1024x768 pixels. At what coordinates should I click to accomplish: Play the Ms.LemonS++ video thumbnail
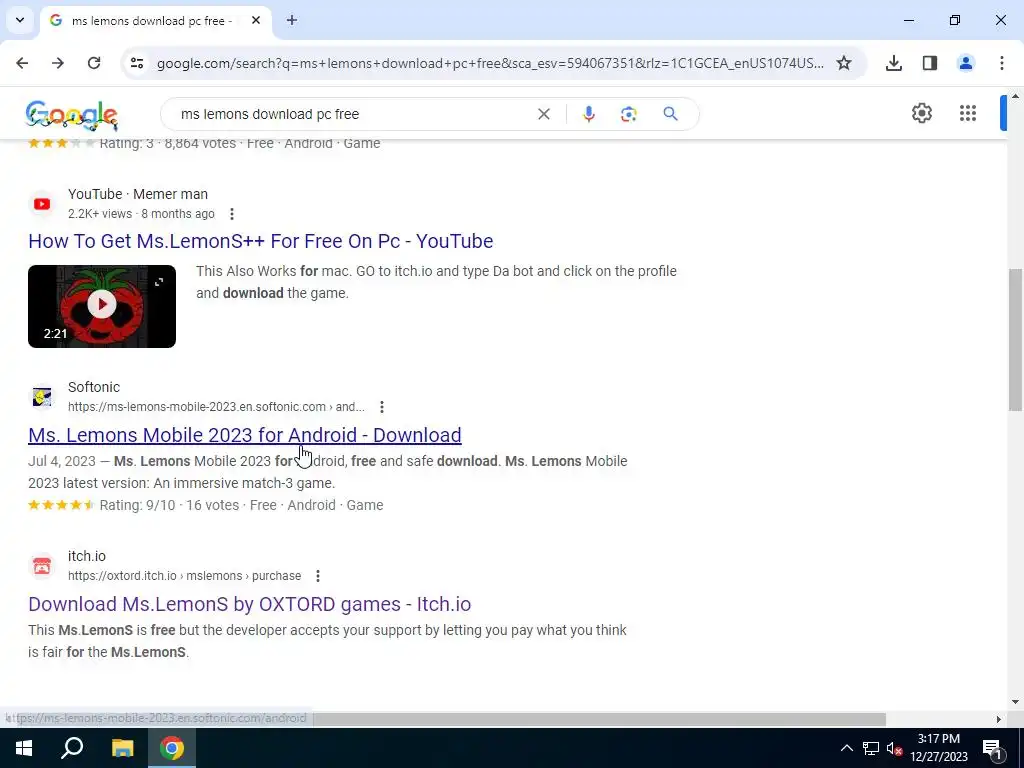(102, 306)
